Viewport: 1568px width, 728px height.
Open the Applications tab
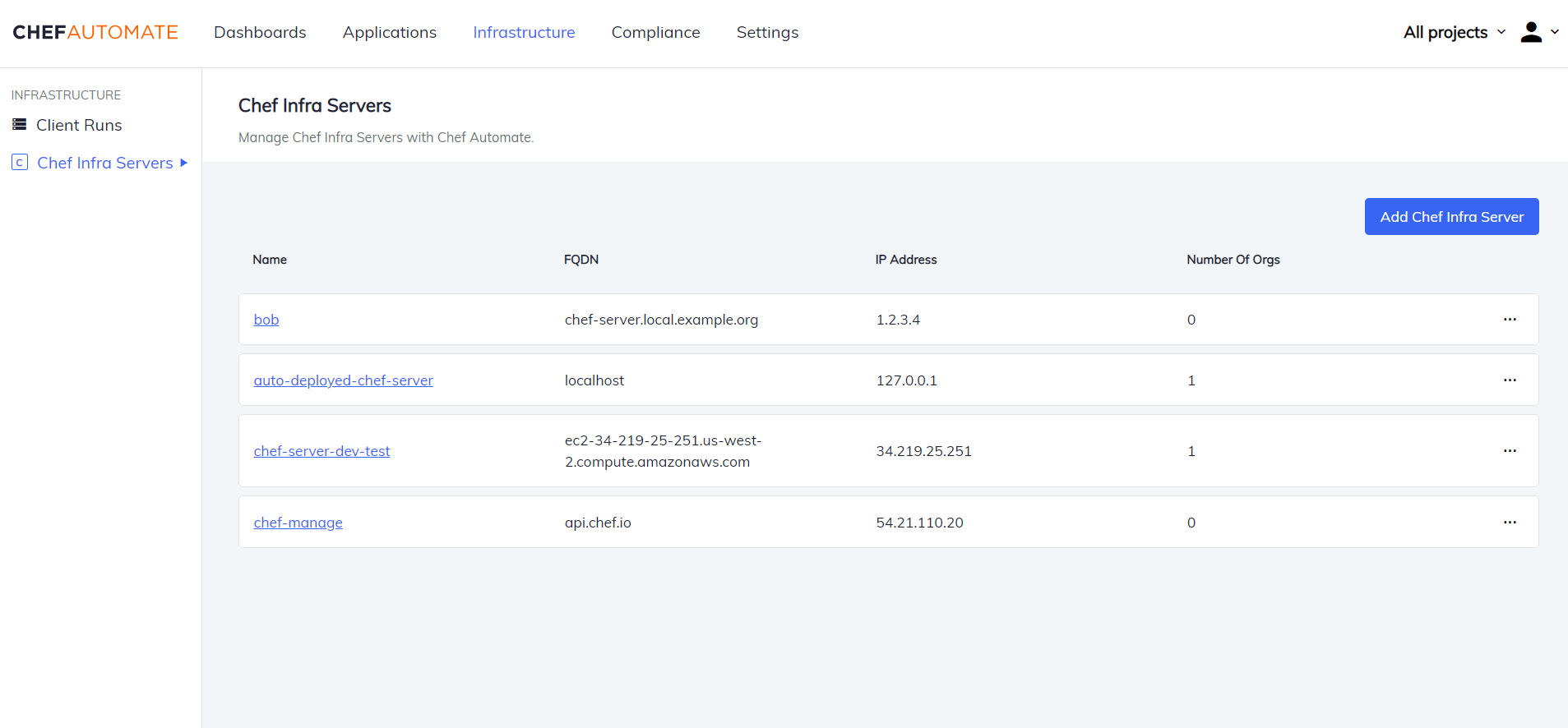click(390, 32)
